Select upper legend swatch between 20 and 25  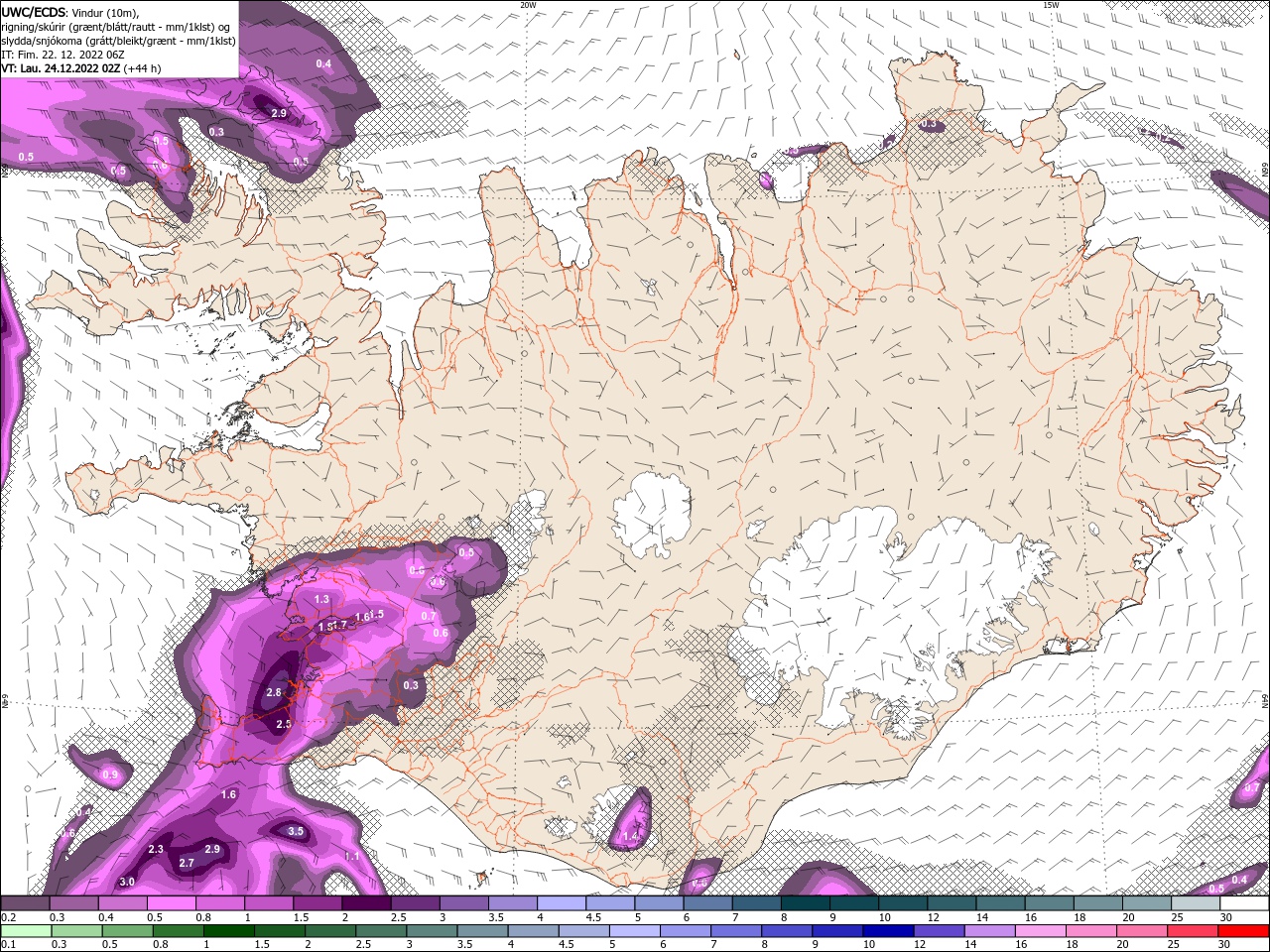point(1147,903)
